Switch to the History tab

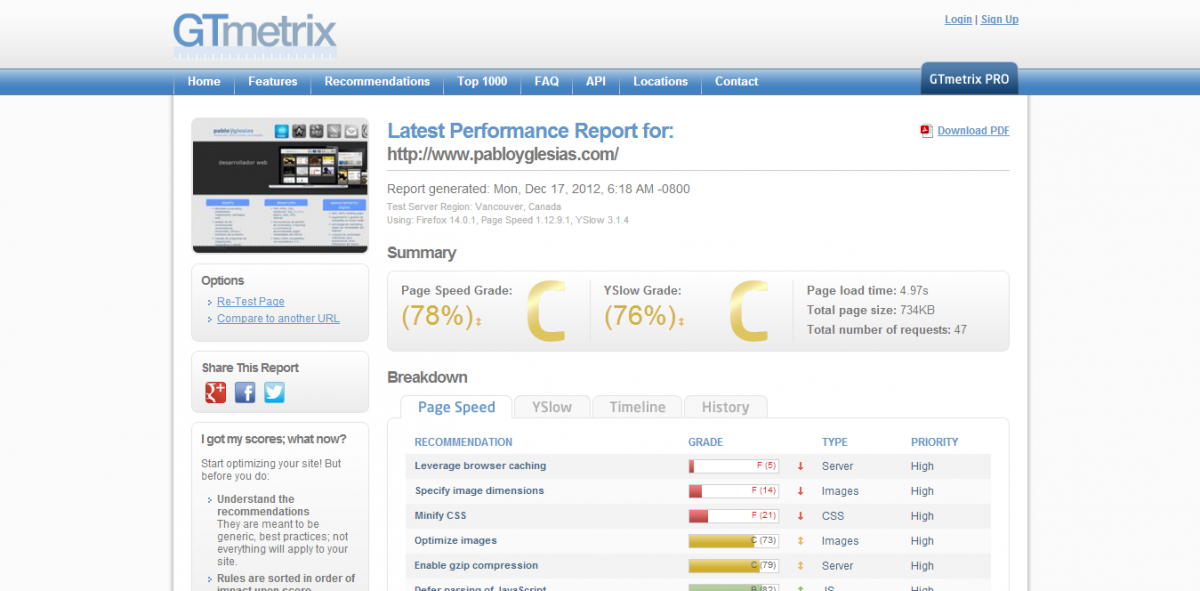point(725,407)
